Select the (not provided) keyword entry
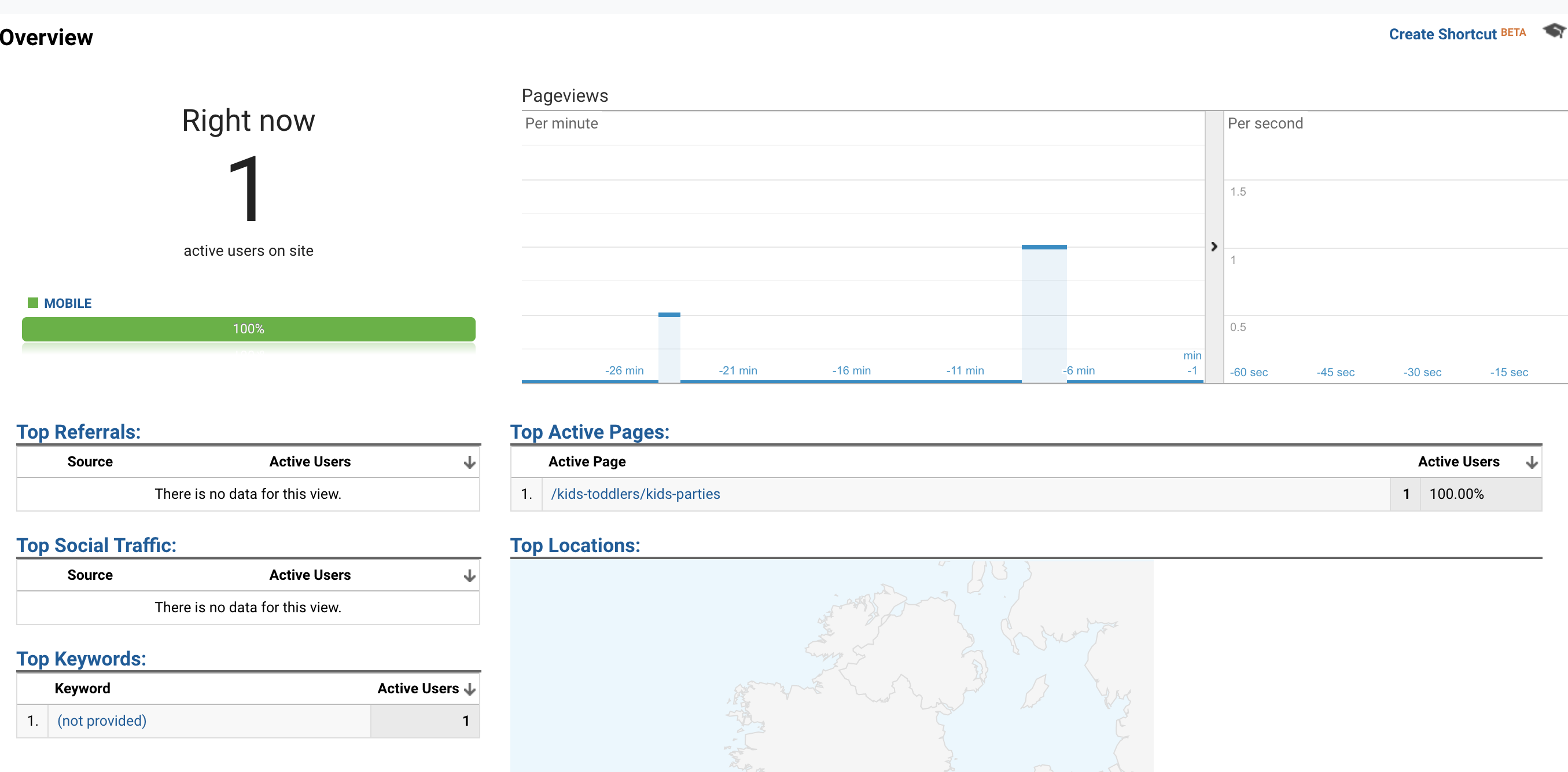The height and width of the screenshot is (772, 1568). tap(101, 720)
